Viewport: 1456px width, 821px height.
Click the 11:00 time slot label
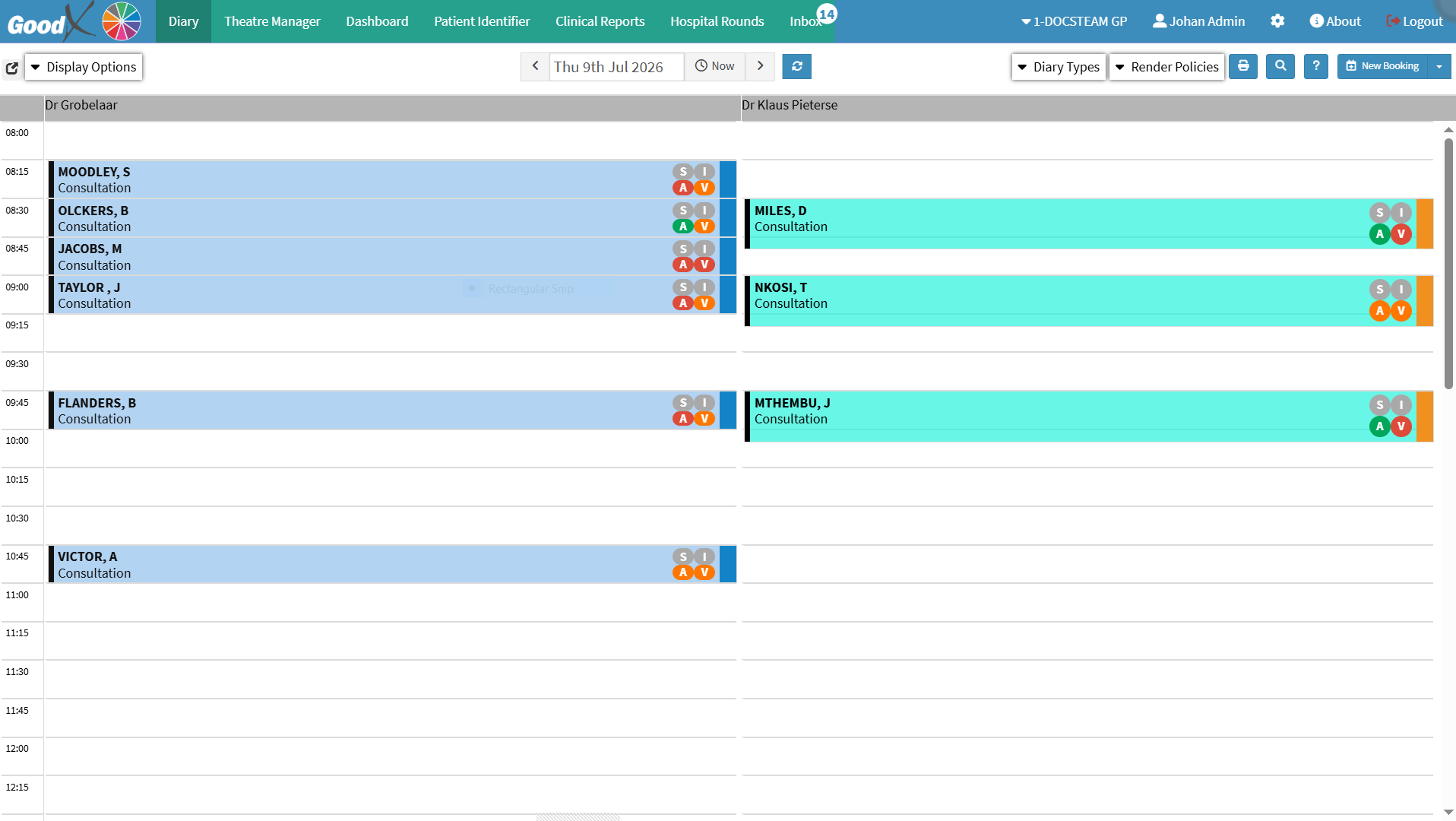(x=17, y=595)
